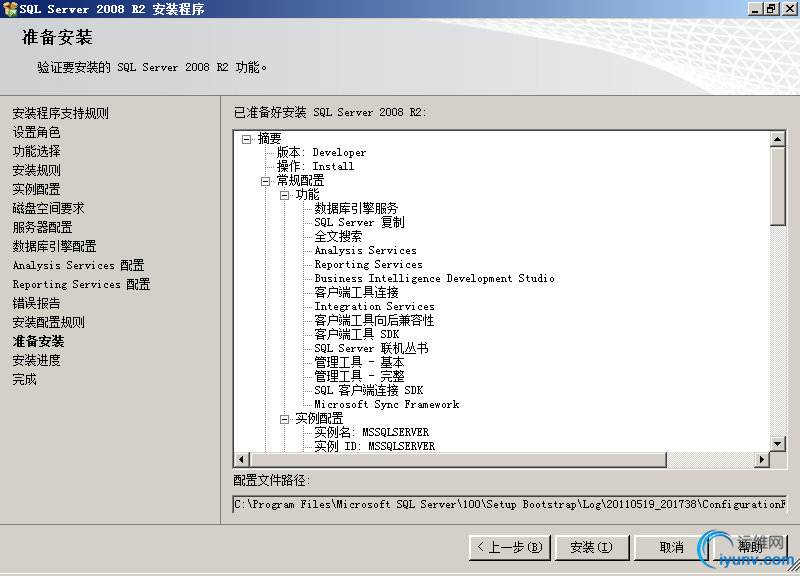
Task: Select Business Intelligence Development Studio row
Action: coord(435,279)
